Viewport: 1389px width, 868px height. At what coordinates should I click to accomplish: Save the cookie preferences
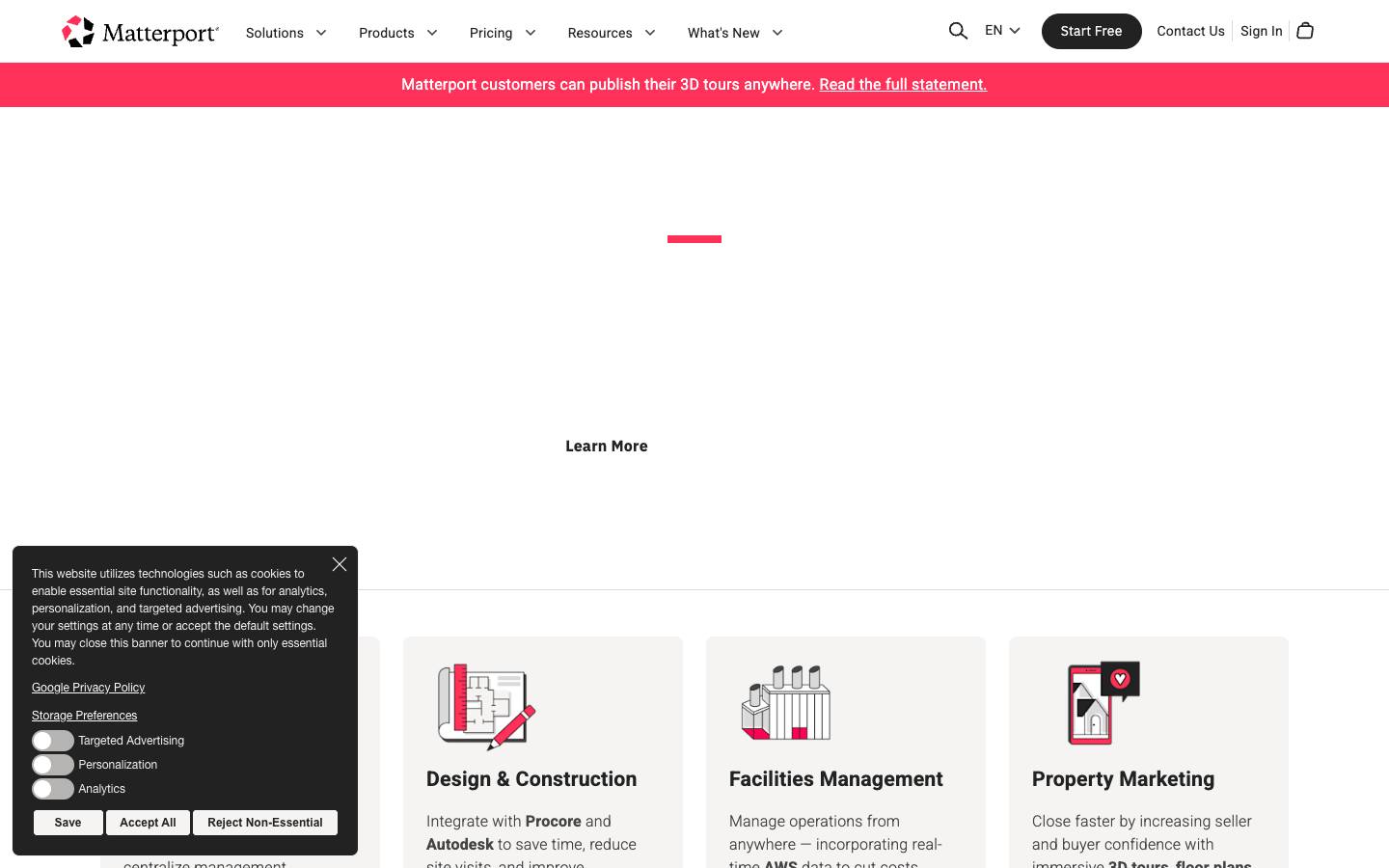[68, 823]
